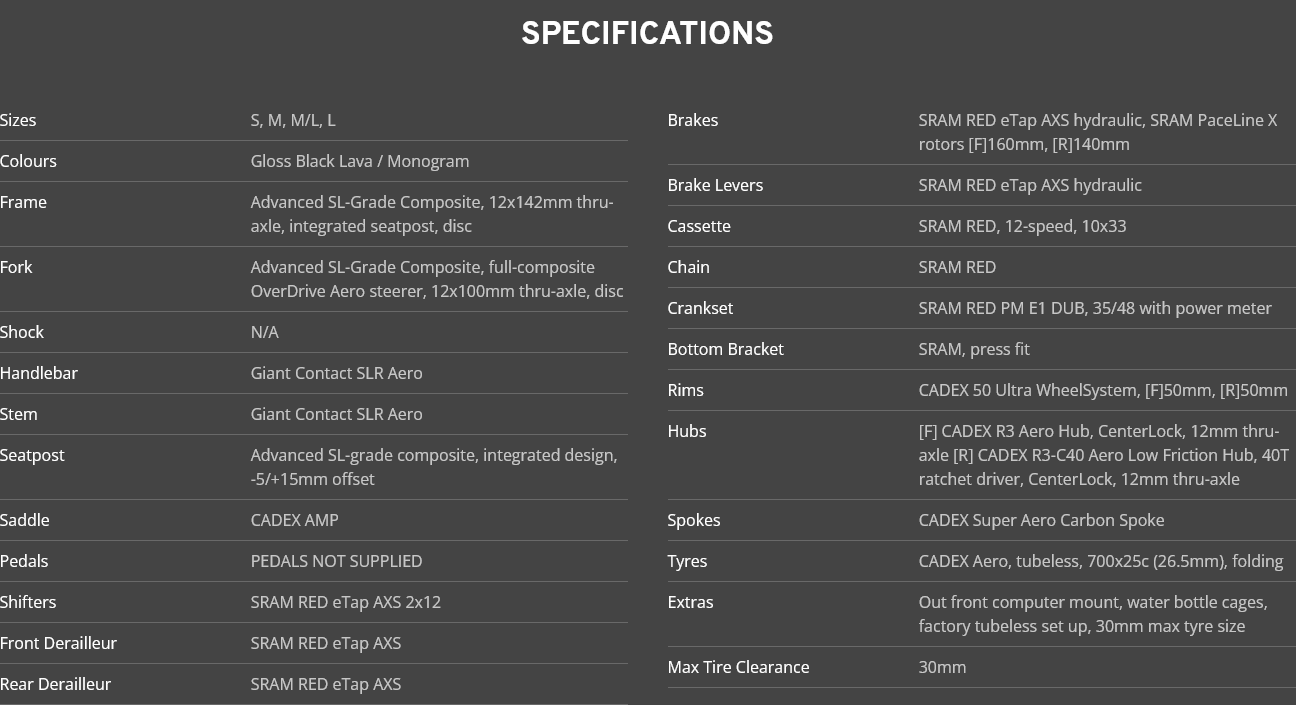Screen dimensions: 1296x705
Task: Click the Frame specification label
Action: click(x=23, y=202)
